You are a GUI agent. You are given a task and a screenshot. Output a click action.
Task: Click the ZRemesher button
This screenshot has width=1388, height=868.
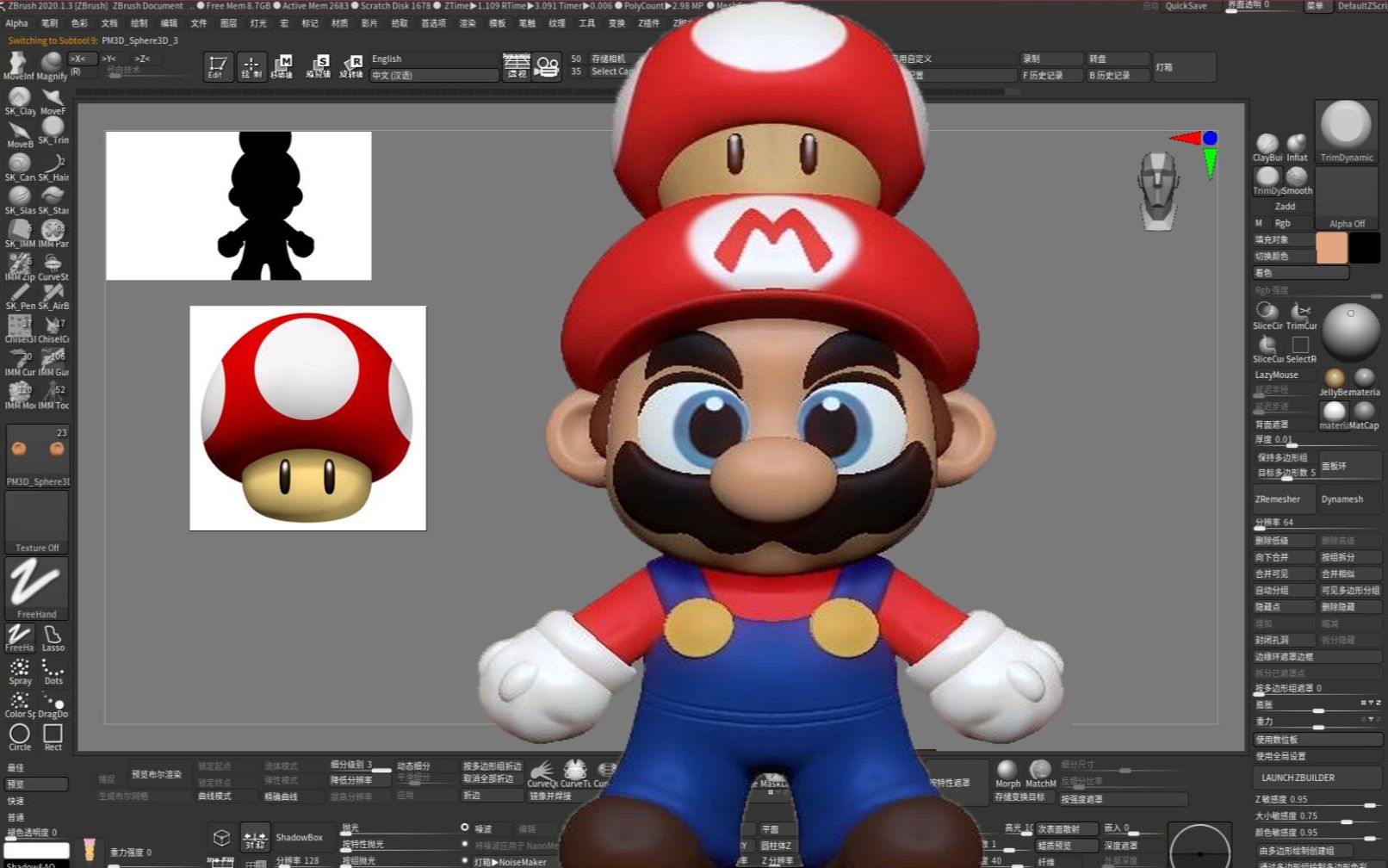1281,499
